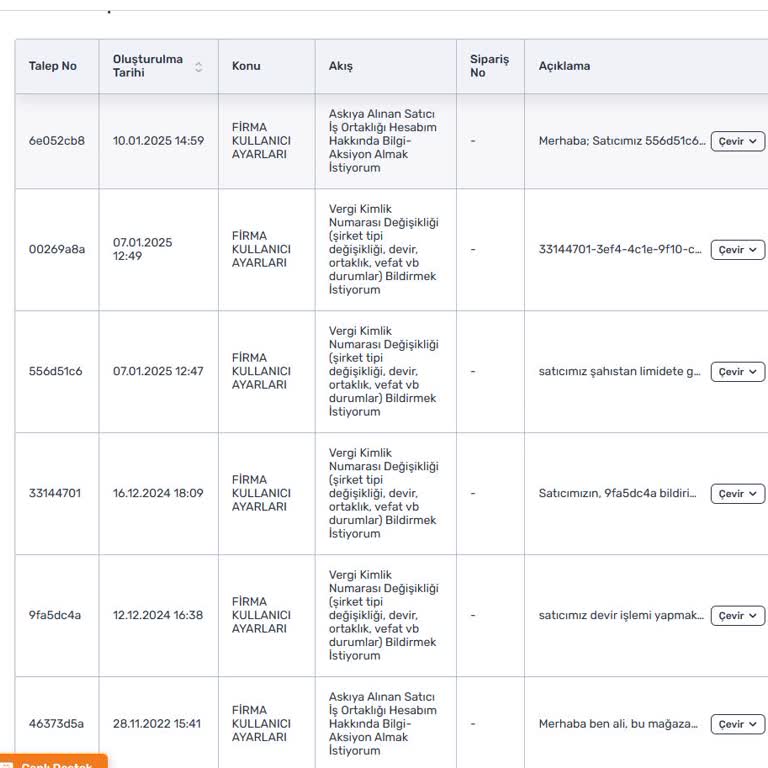Open request number 33144701
Image resolution: width=768 pixels, height=768 pixels.
(55, 494)
